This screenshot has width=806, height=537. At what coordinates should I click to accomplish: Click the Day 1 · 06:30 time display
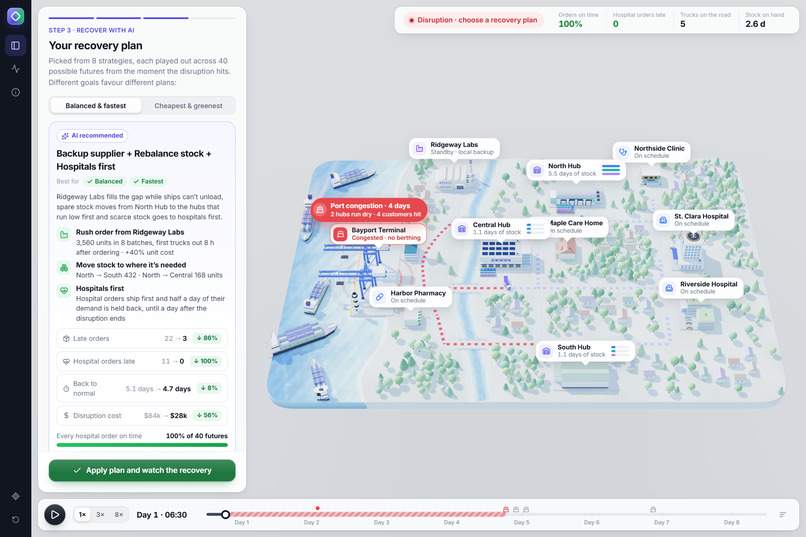click(161, 514)
